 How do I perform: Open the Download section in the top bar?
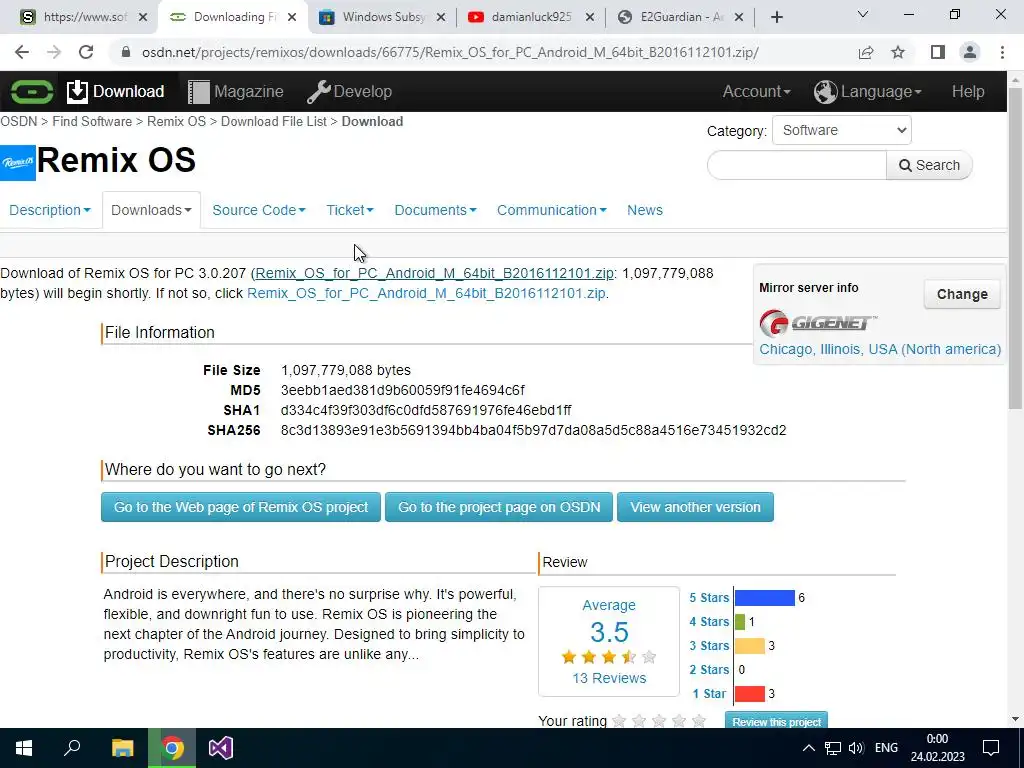(x=115, y=91)
